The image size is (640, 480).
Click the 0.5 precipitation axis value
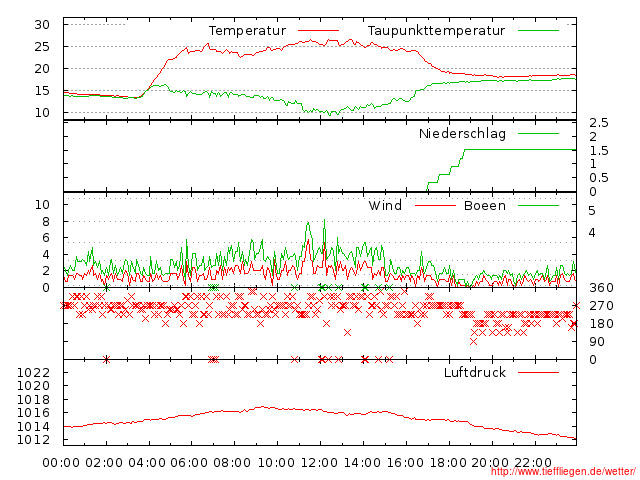(x=598, y=178)
